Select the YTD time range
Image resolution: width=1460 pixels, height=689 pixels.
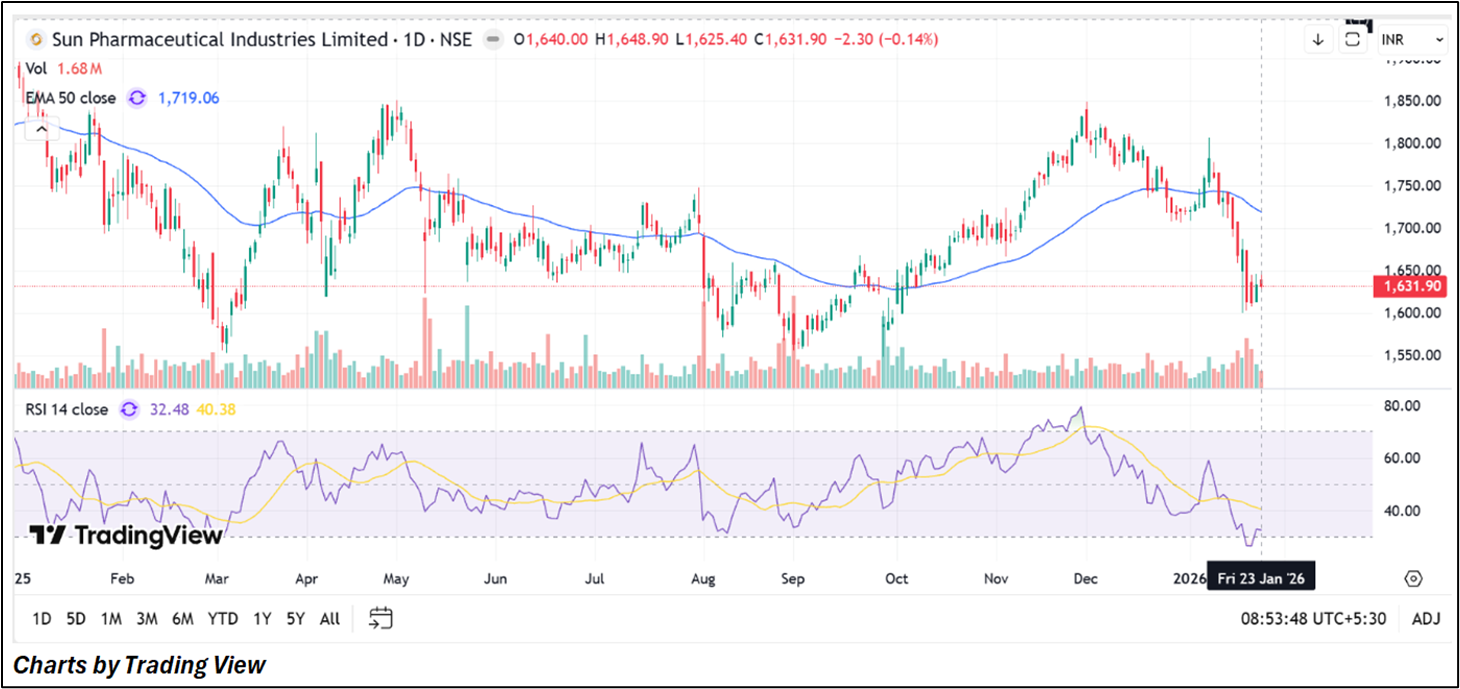[x=222, y=619]
